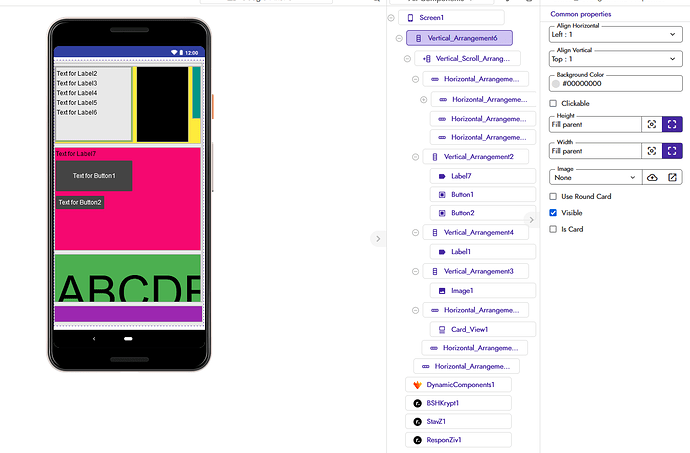
Task: Open the Image asset picker icon
Action: pyautogui.click(x=673, y=177)
